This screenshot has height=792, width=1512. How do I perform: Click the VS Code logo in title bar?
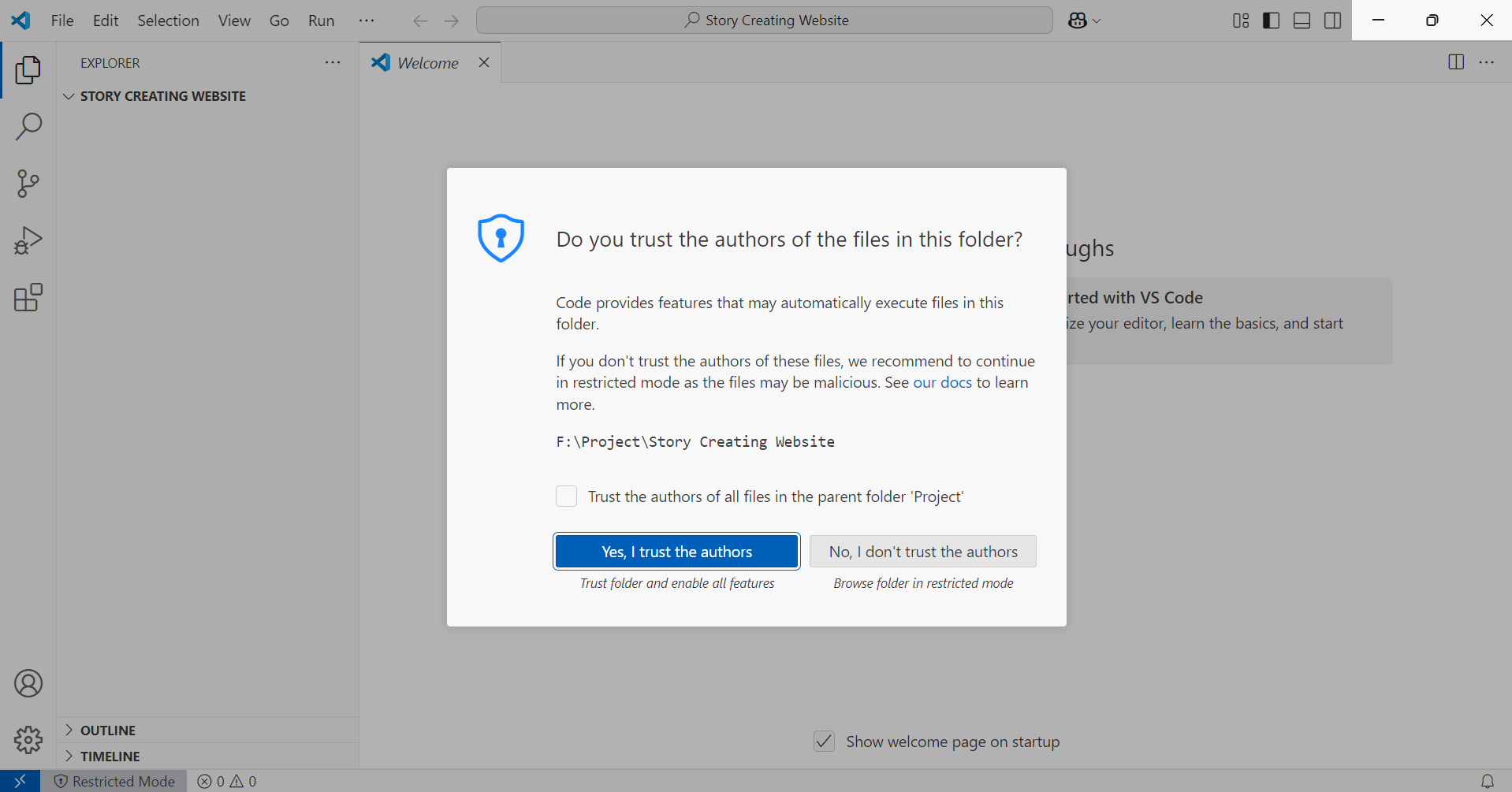click(21, 20)
